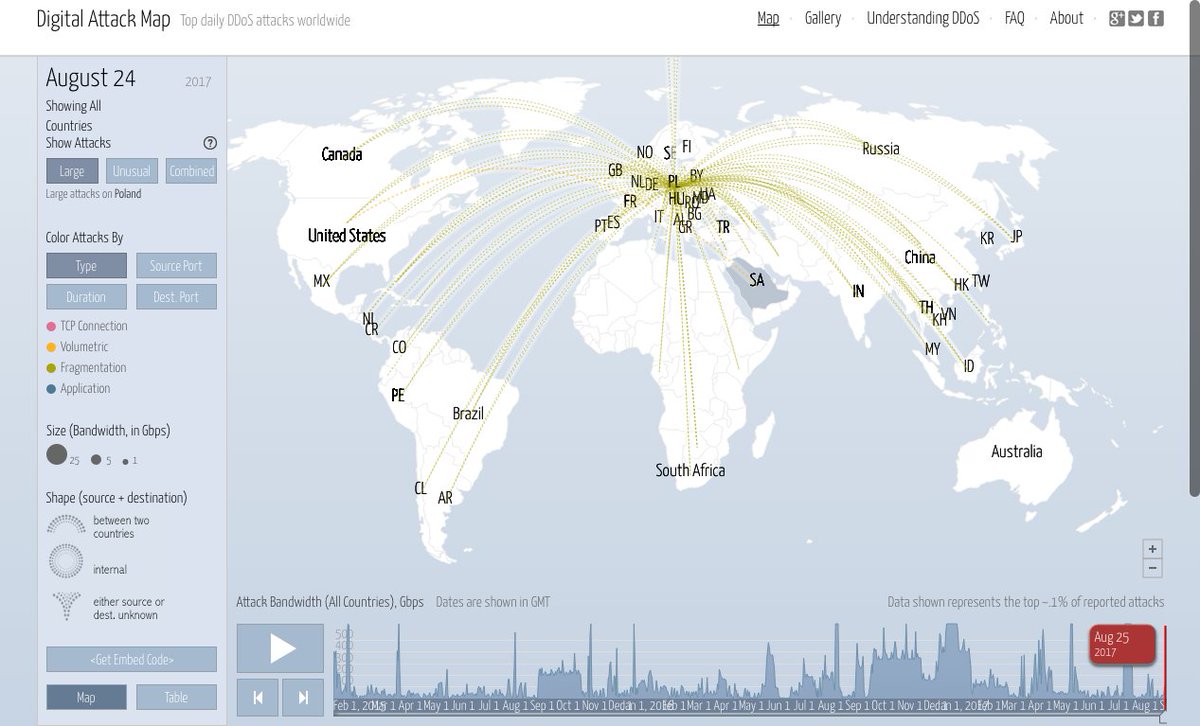Step forward to the next day

click(303, 697)
